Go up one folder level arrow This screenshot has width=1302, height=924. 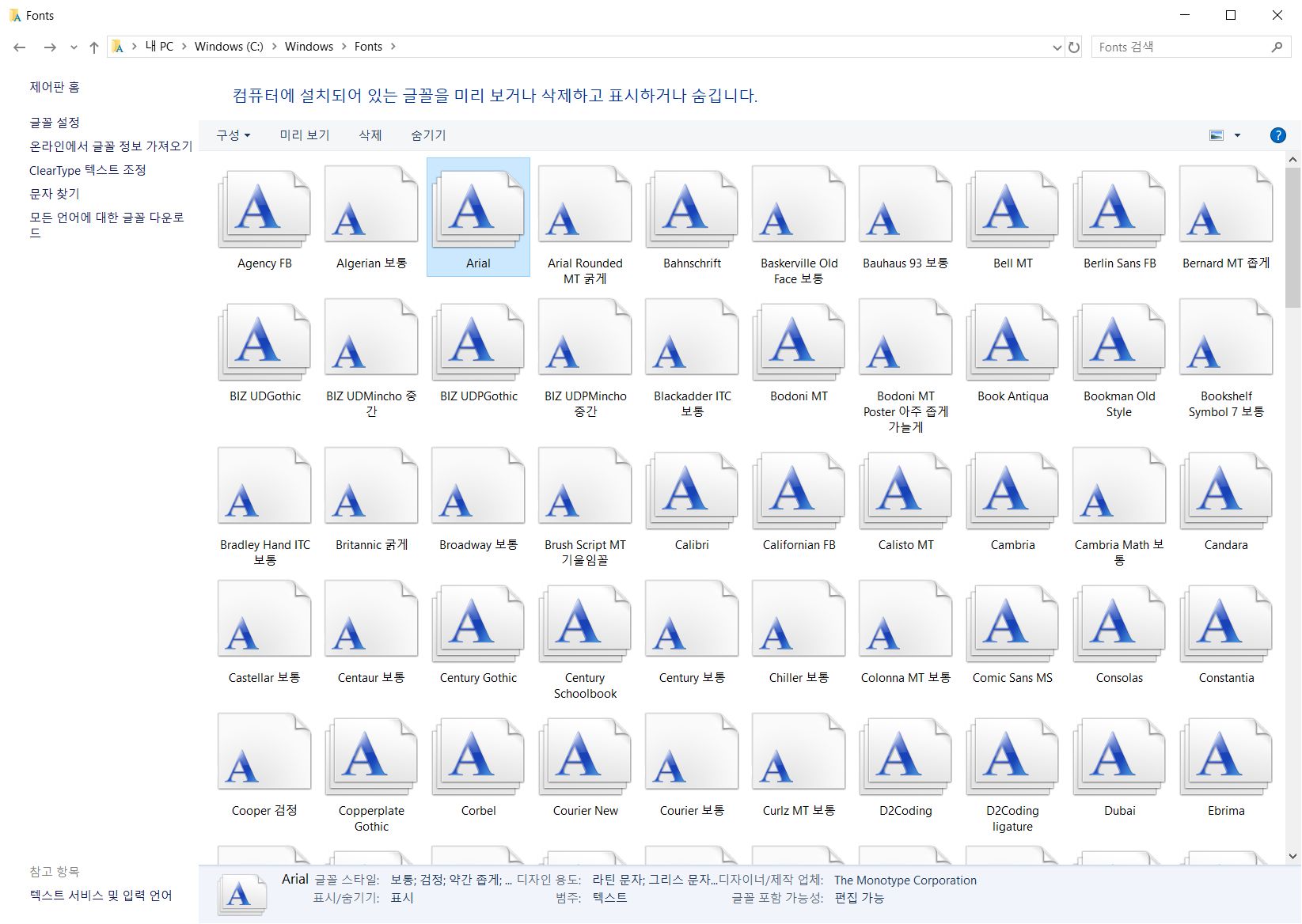point(94,47)
